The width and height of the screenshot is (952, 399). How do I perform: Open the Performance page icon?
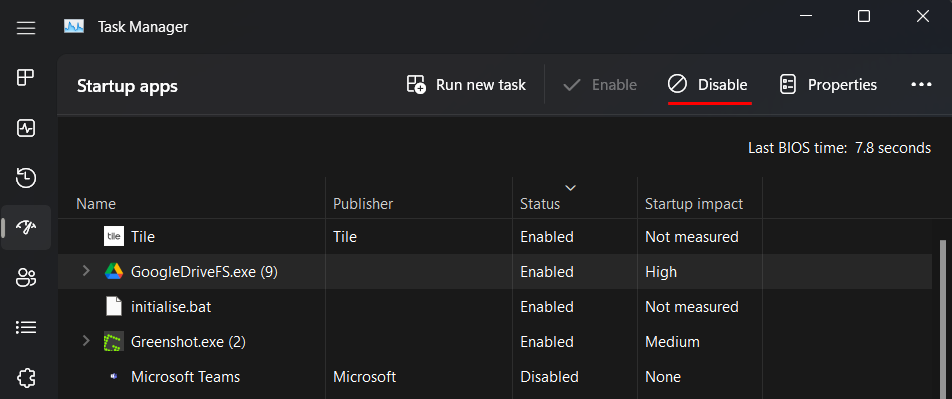tap(26, 128)
